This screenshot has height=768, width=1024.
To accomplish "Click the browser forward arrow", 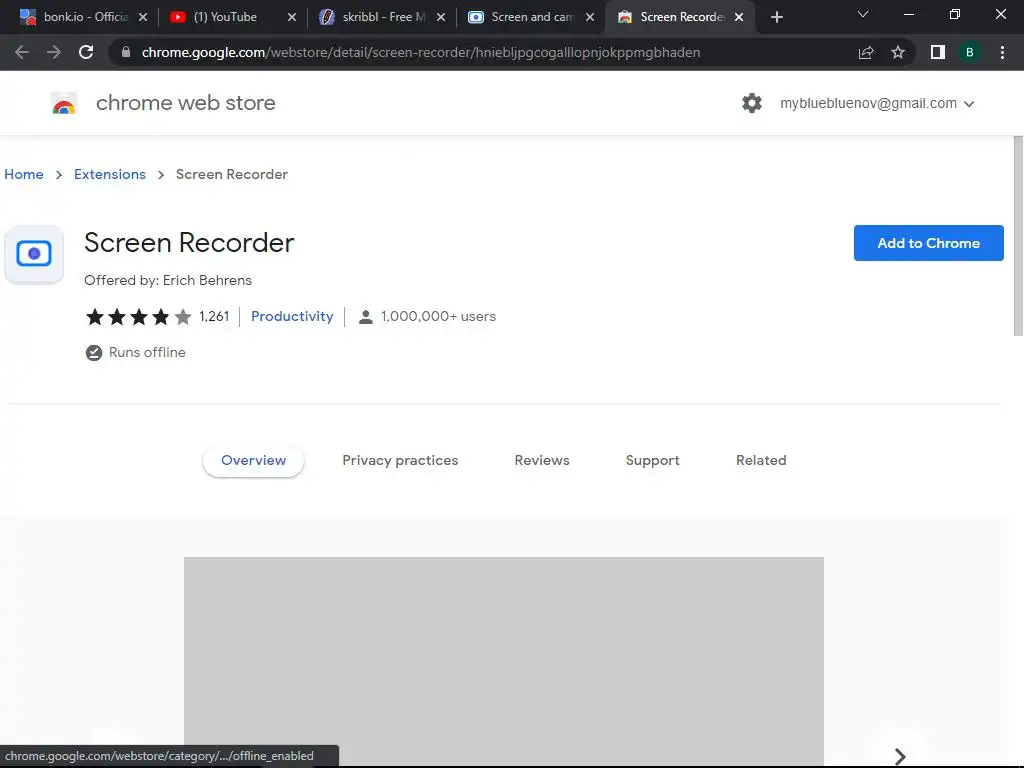I will (x=54, y=52).
